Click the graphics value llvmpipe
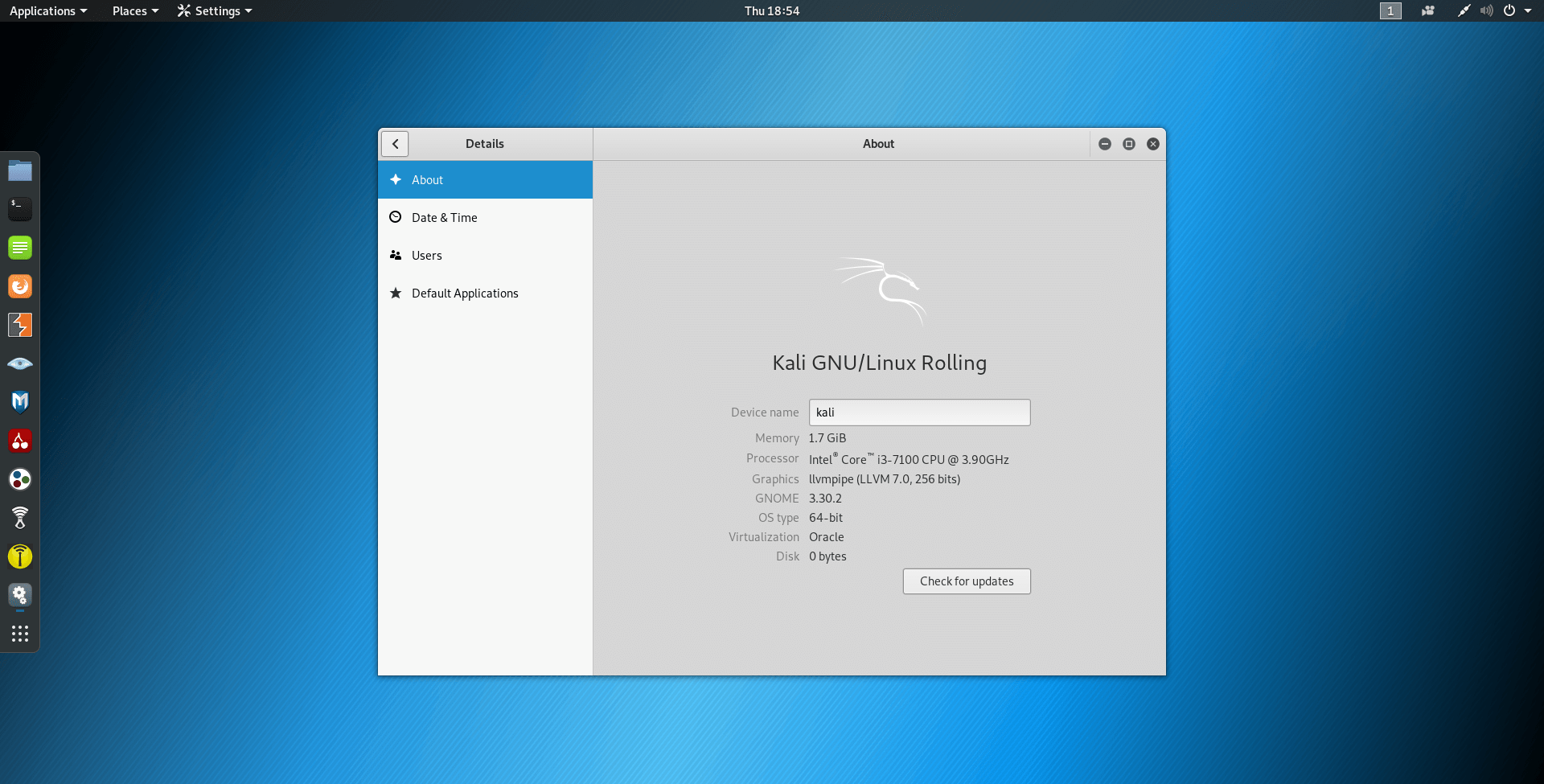This screenshot has height=784, width=1544. [885, 479]
